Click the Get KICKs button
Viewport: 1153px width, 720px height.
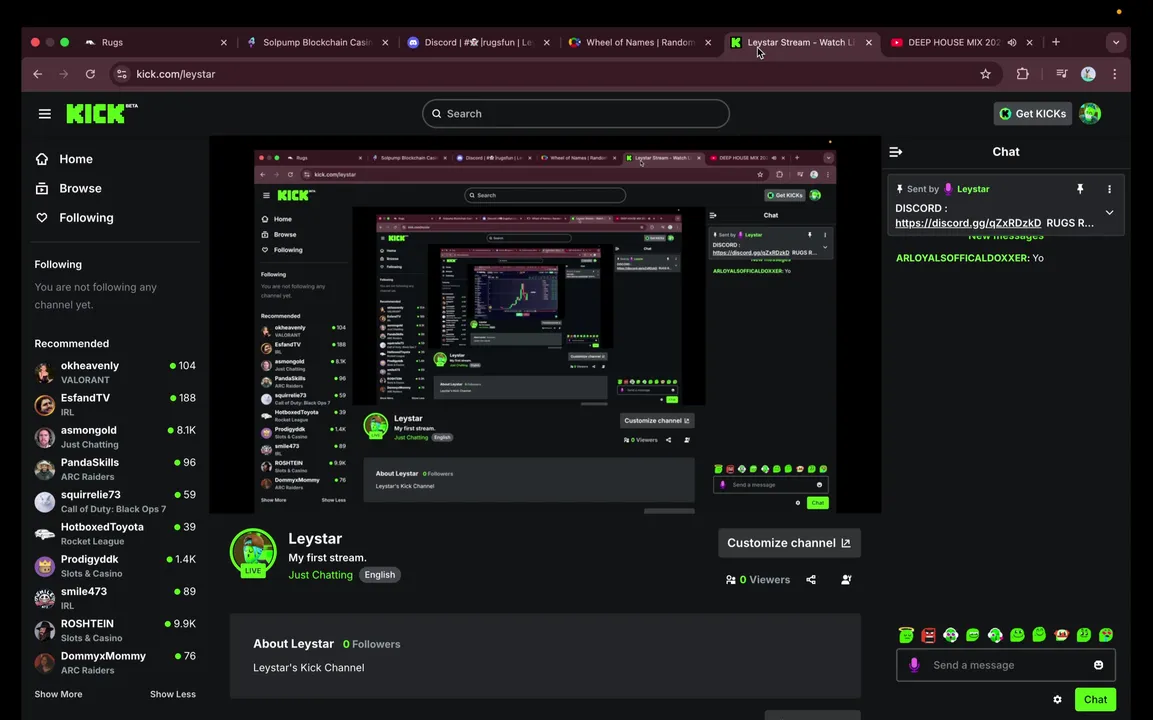[1032, 113]
